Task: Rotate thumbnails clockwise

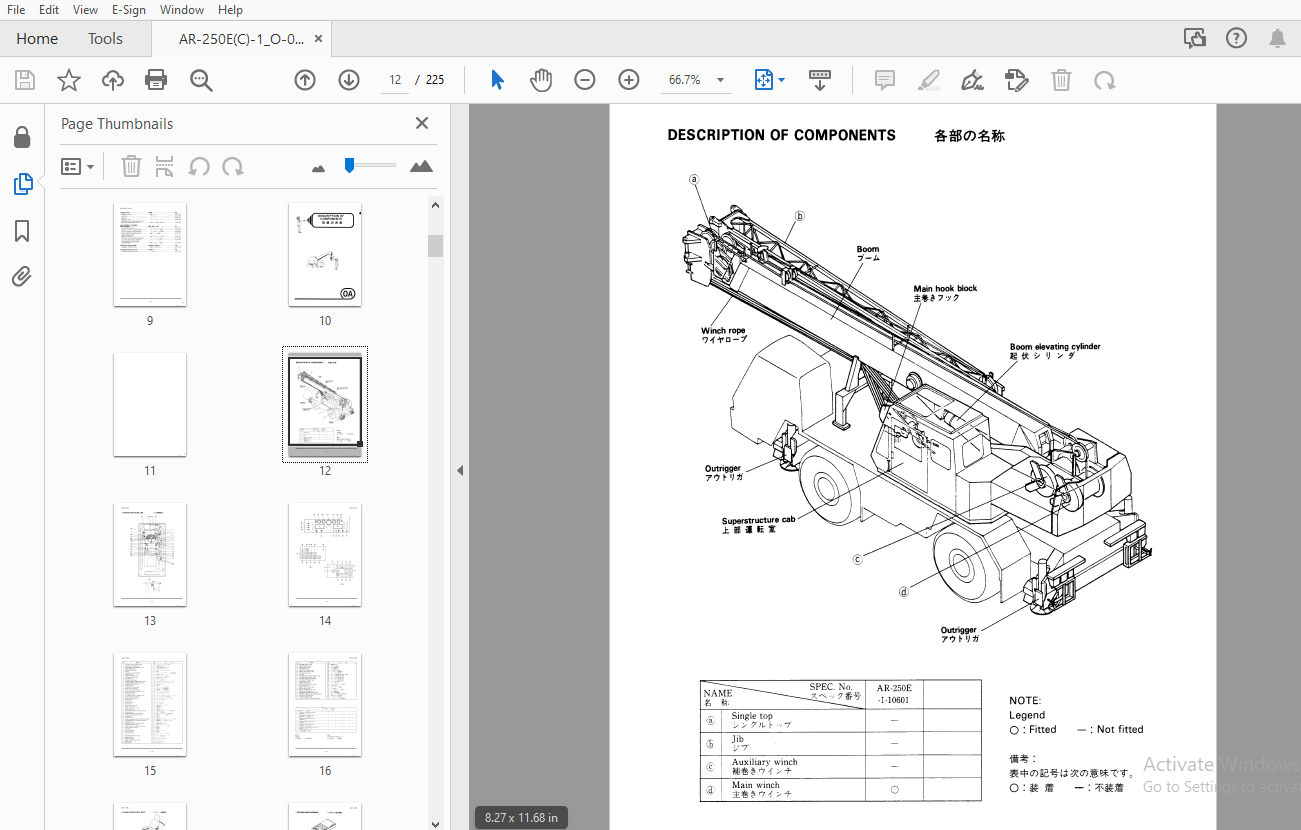Action: click(233, 166)
